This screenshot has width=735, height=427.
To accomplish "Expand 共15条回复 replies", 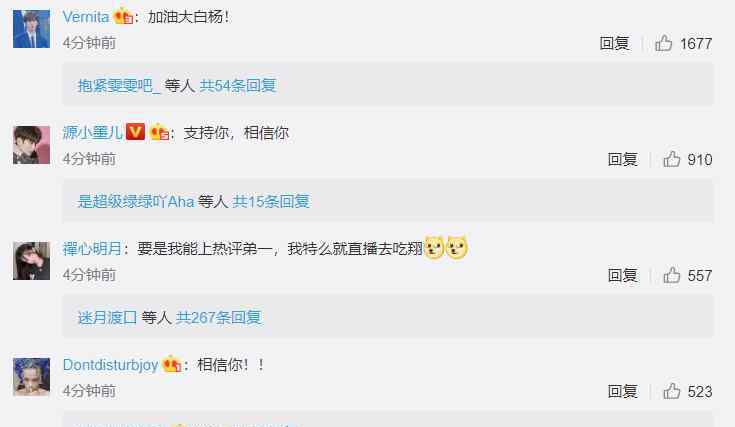I will pos(271,202).
